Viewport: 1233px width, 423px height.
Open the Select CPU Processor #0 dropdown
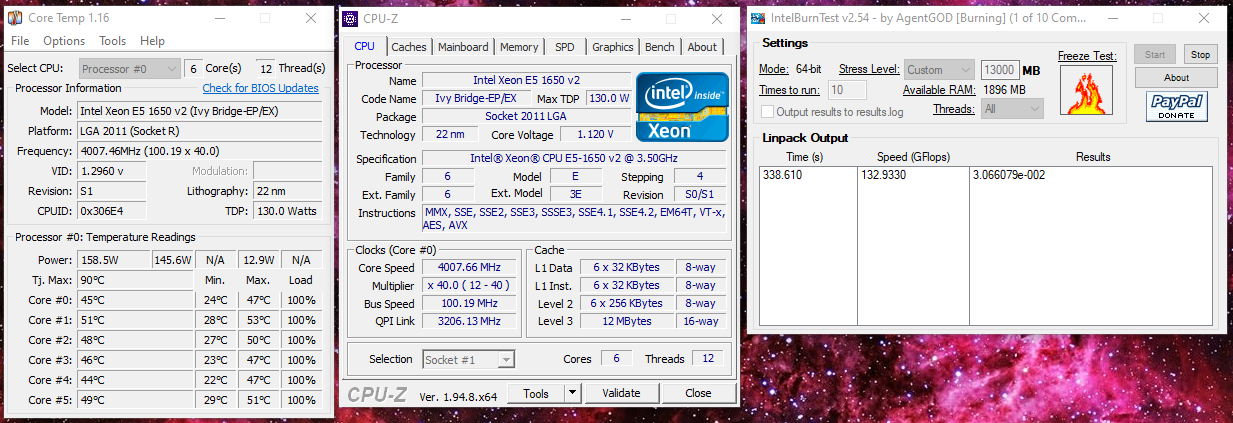coord(127,68)
